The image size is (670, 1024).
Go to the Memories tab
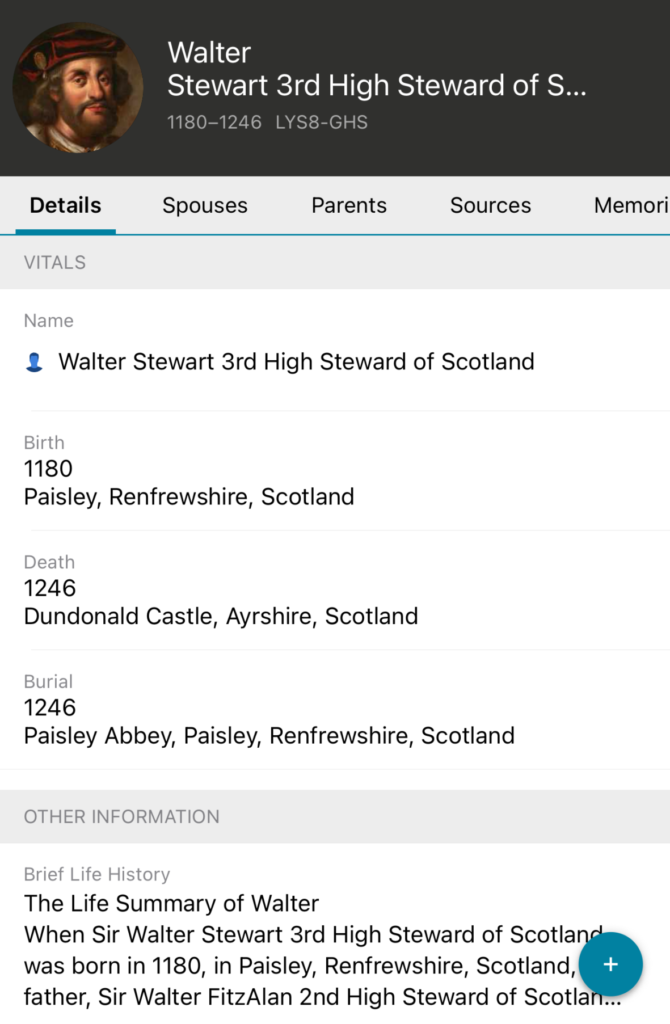630,206
